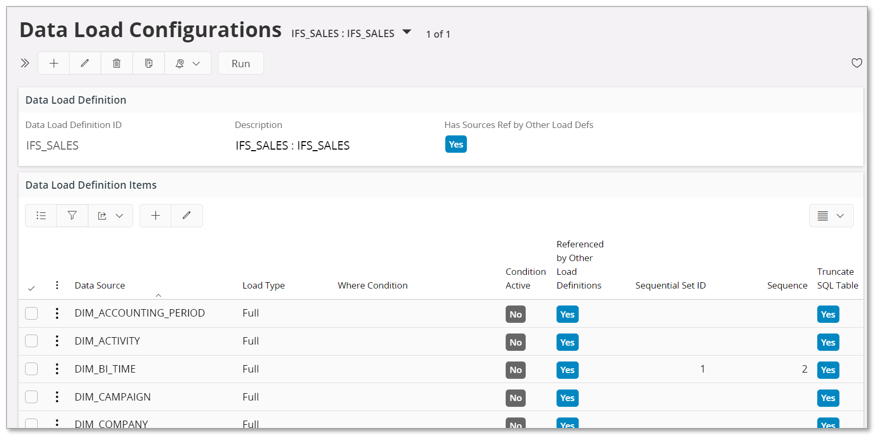This screenshot has height=436, width=876.
Task: Click the add new record plus icon in top toolbar
Action: point(54,63)
